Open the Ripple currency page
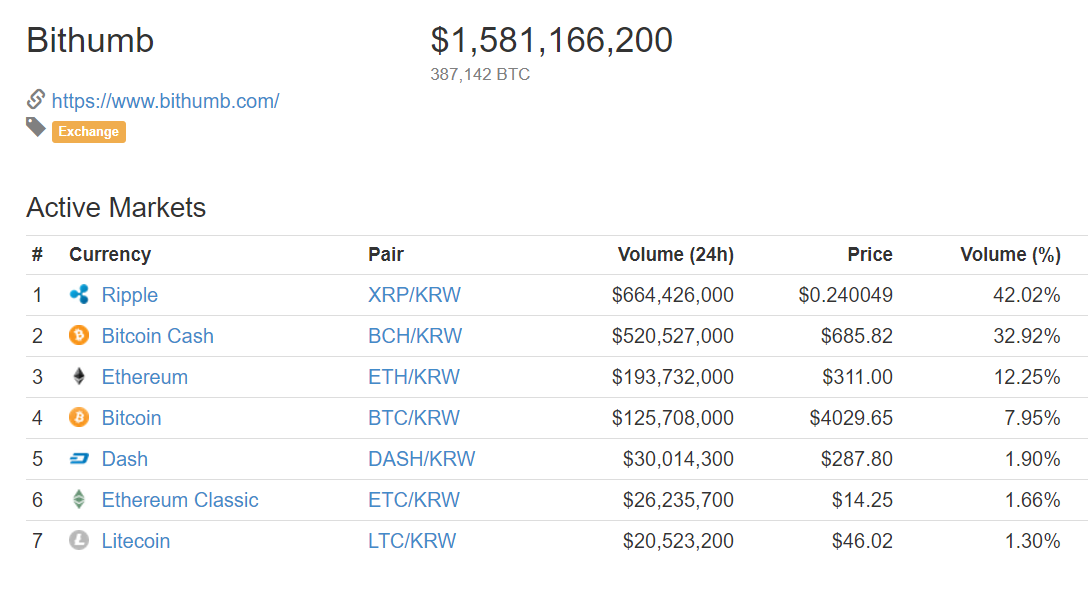The image size is (1088, 589). (x=130, y=295)
